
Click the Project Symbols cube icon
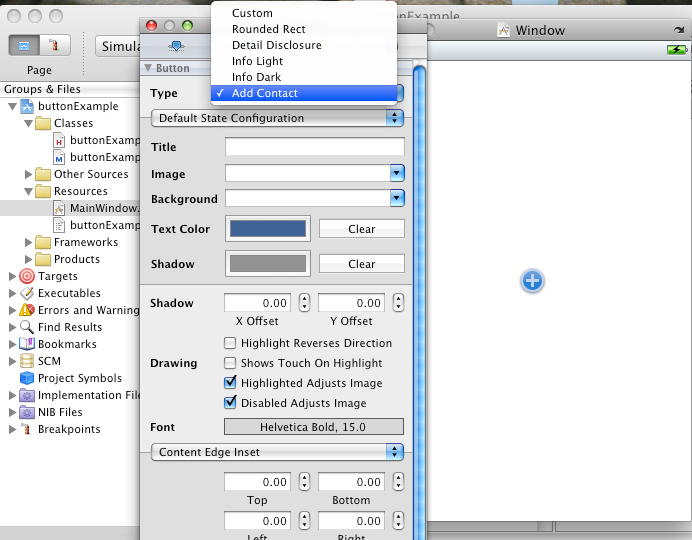click(x=27, y=378)
